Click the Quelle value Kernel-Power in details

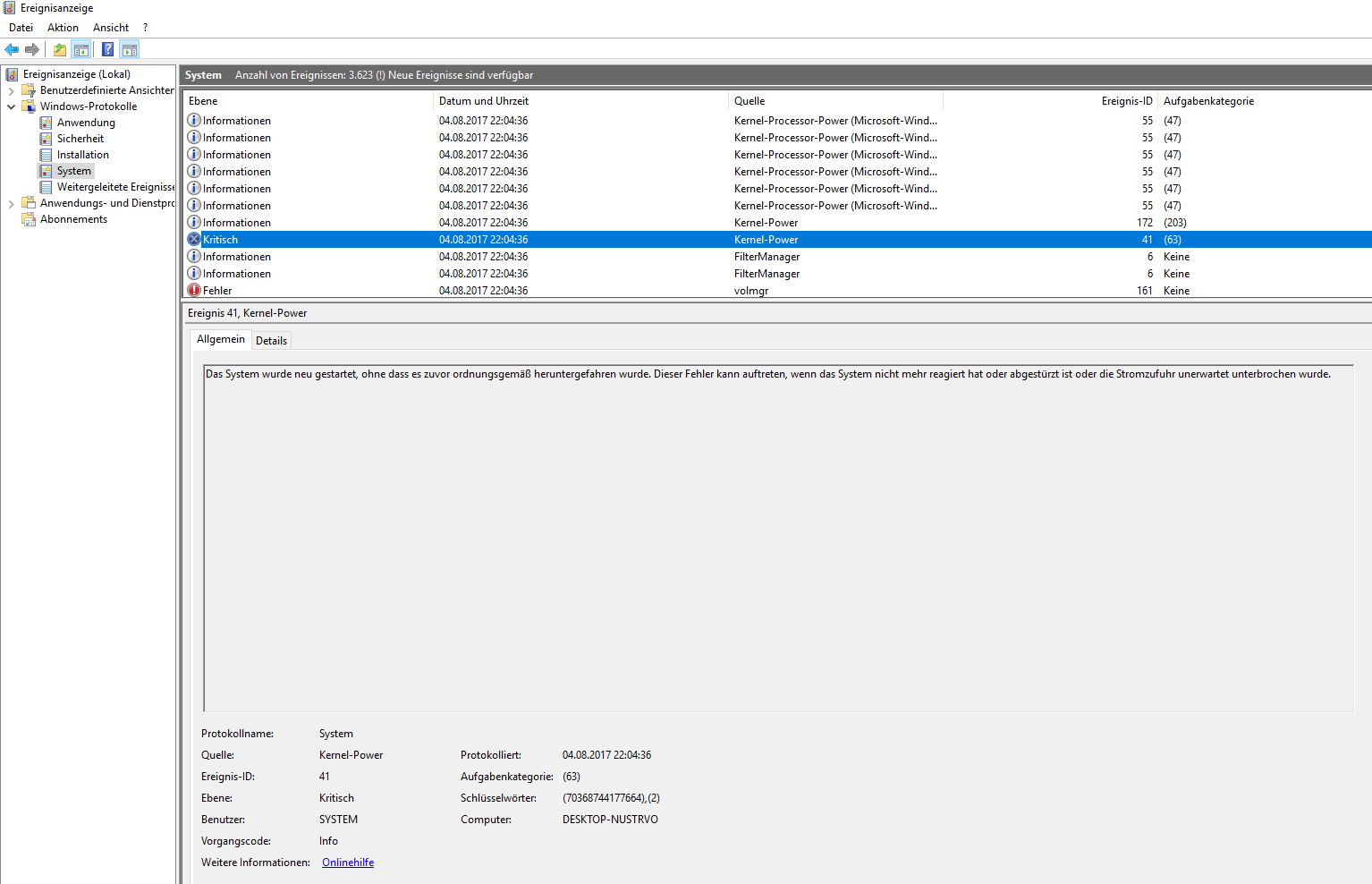[351, 755]
